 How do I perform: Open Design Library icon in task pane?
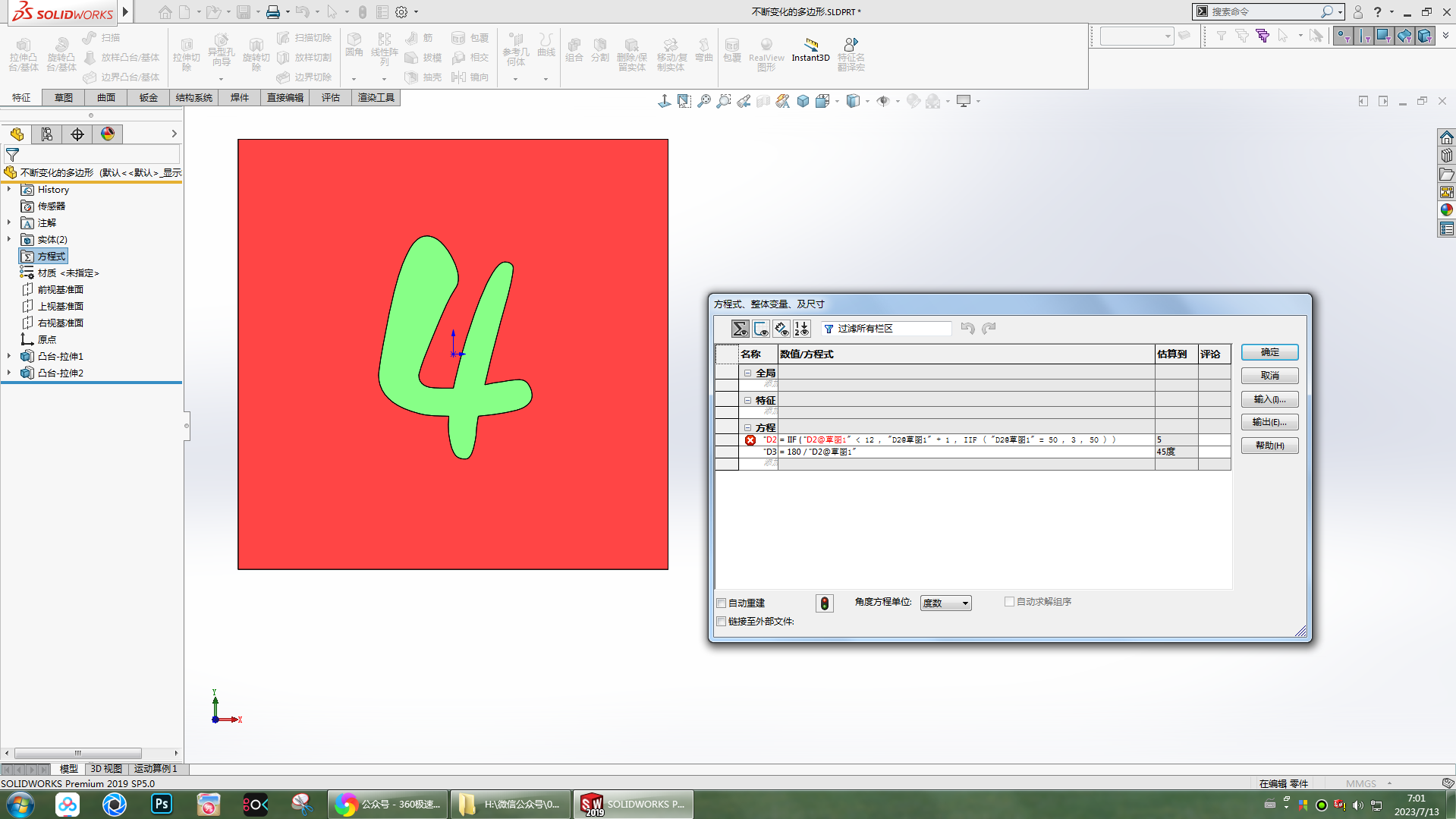[x=1447, y=156]
